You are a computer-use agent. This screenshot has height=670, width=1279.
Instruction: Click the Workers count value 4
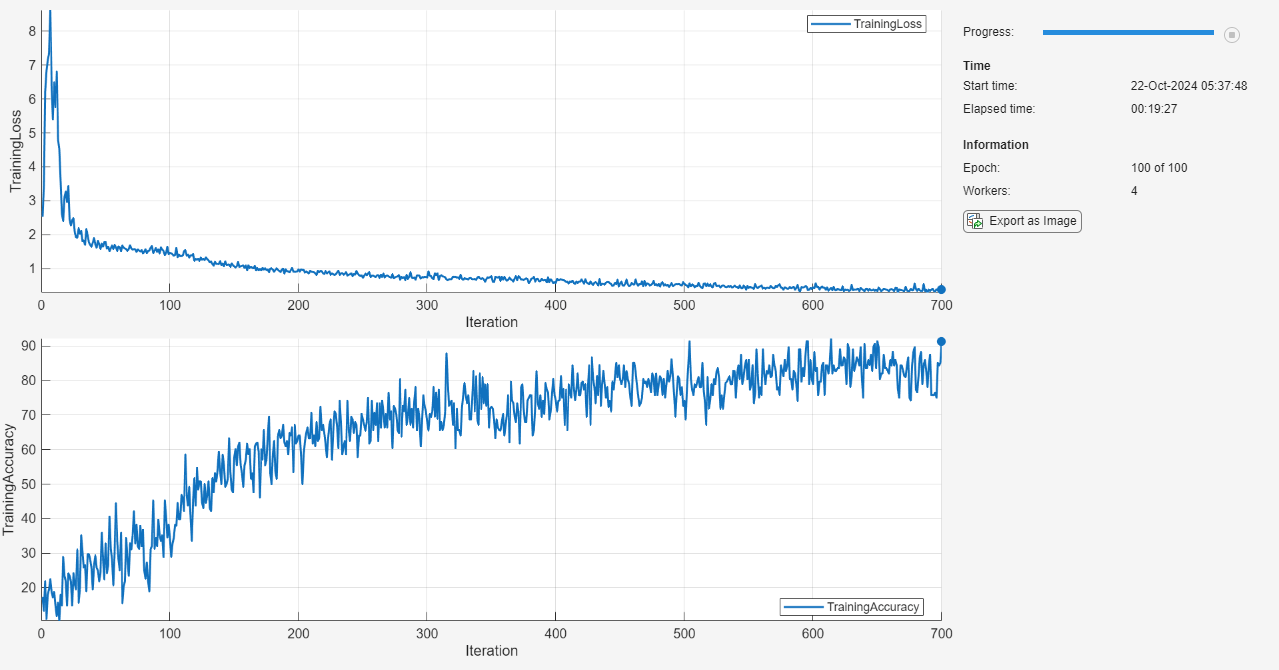pyautogui.click(x=1134, y=190)
